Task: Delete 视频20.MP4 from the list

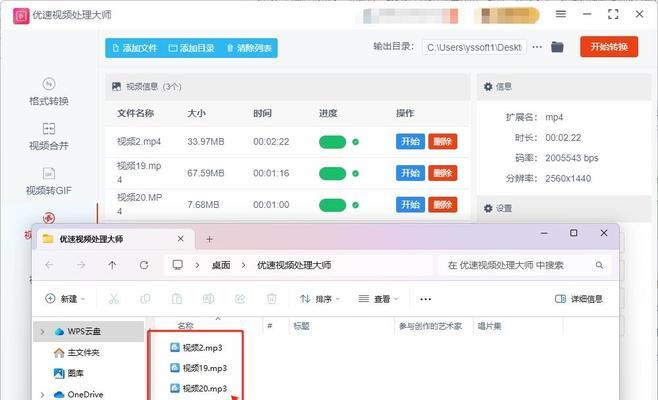Action: [442, 204]
